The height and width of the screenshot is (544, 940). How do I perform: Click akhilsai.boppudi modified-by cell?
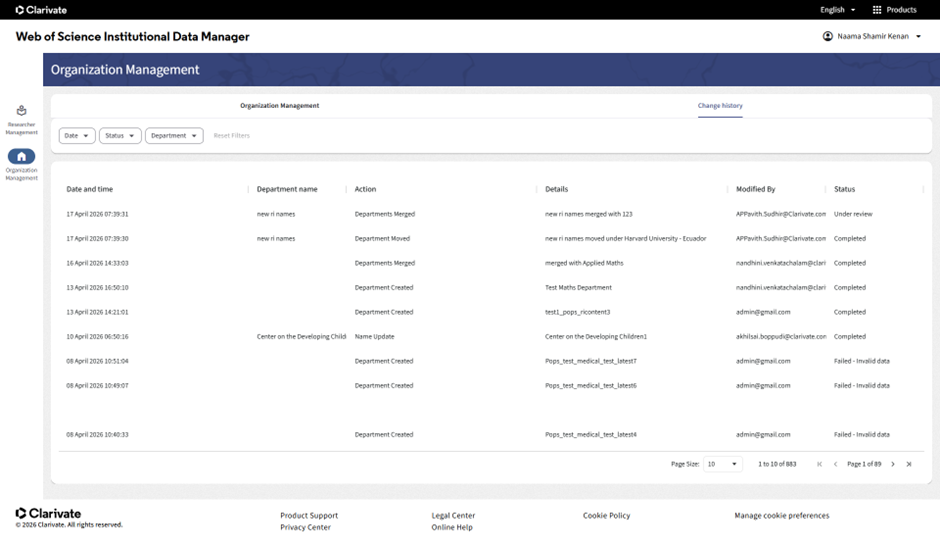[781, 337]
